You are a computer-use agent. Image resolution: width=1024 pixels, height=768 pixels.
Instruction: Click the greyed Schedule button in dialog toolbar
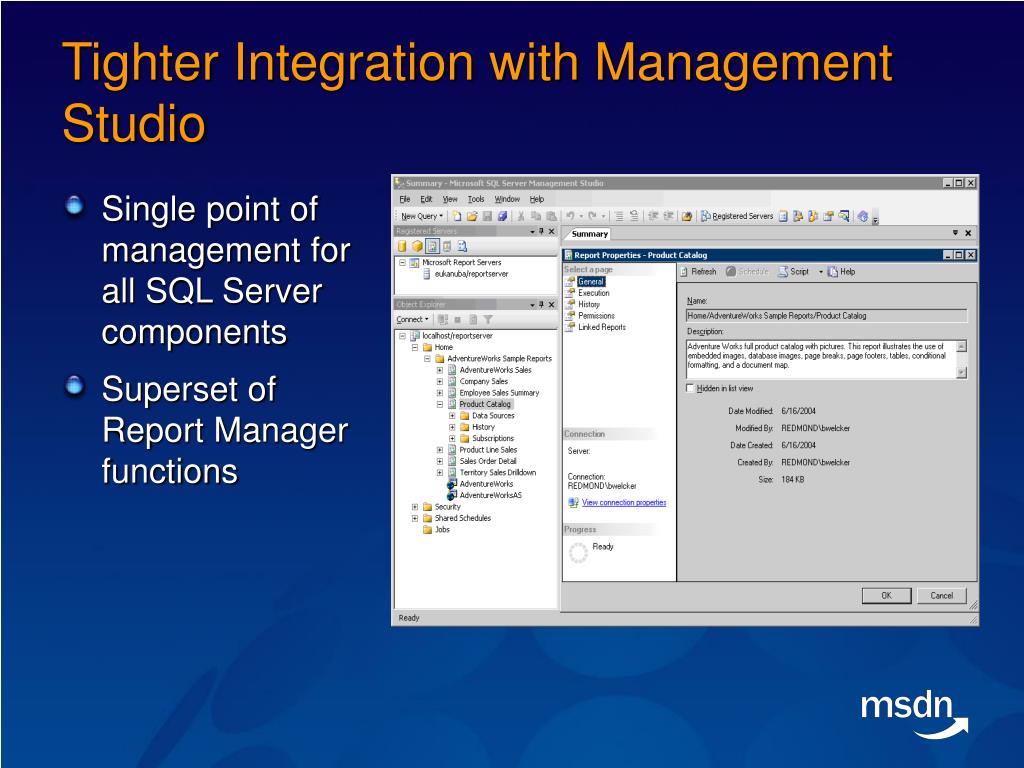click(747, 272)
